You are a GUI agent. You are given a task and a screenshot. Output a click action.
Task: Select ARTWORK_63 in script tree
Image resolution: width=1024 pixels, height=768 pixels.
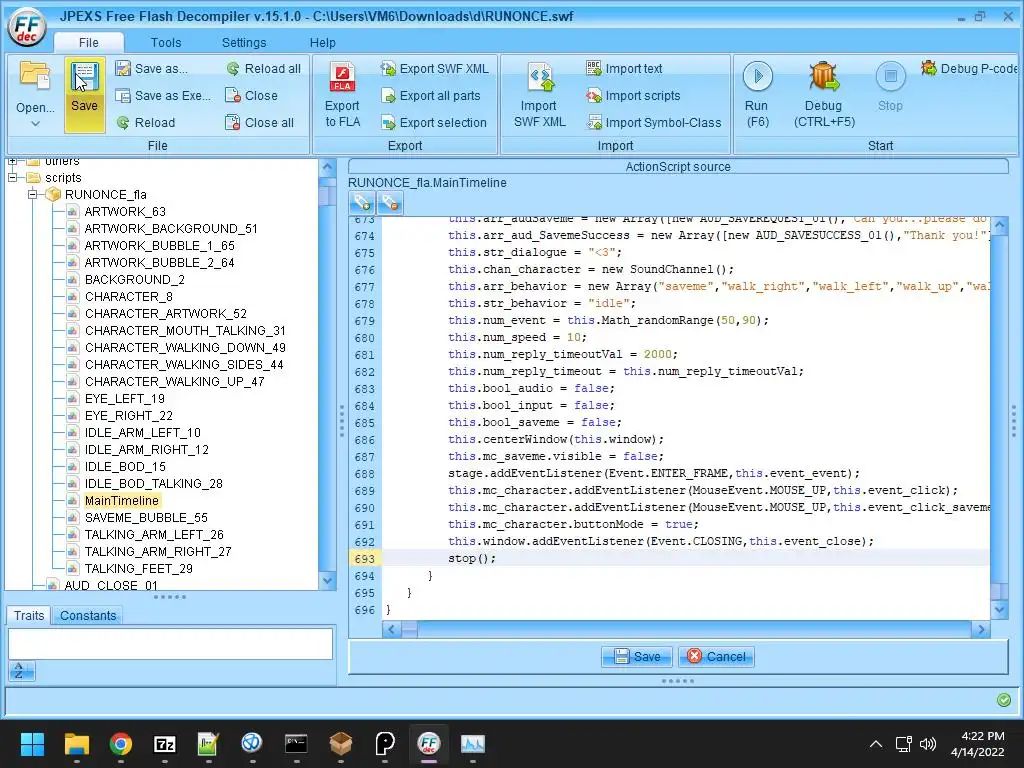(x=125, y=212)
